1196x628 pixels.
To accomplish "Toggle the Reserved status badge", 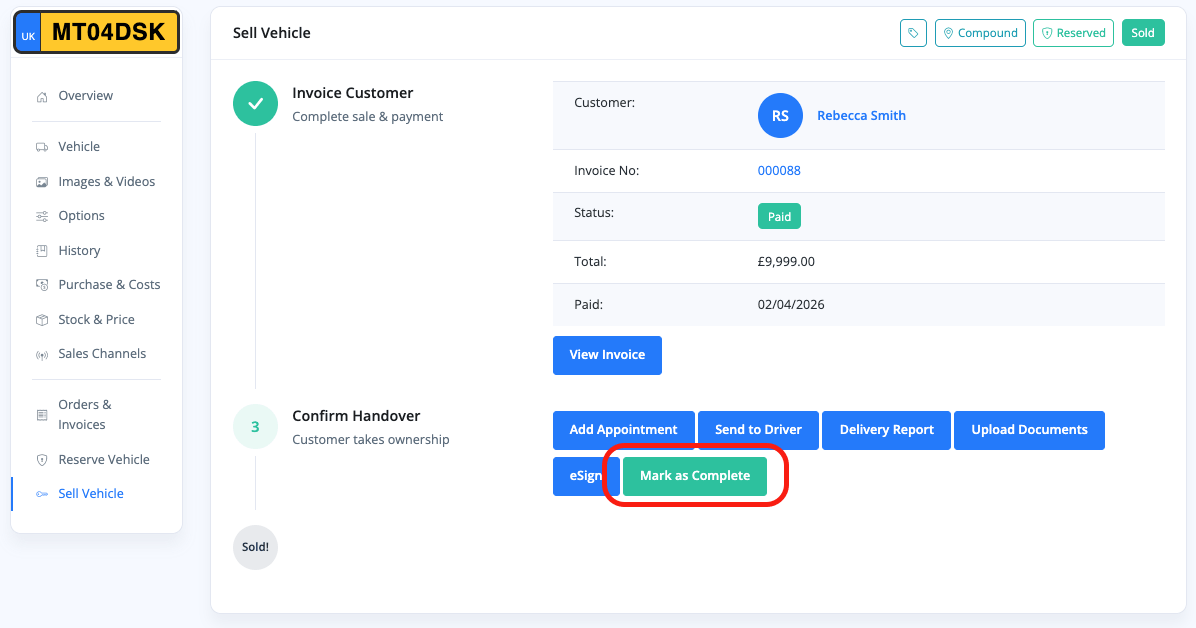I will pyautogui.click(x=1073, y=33).
